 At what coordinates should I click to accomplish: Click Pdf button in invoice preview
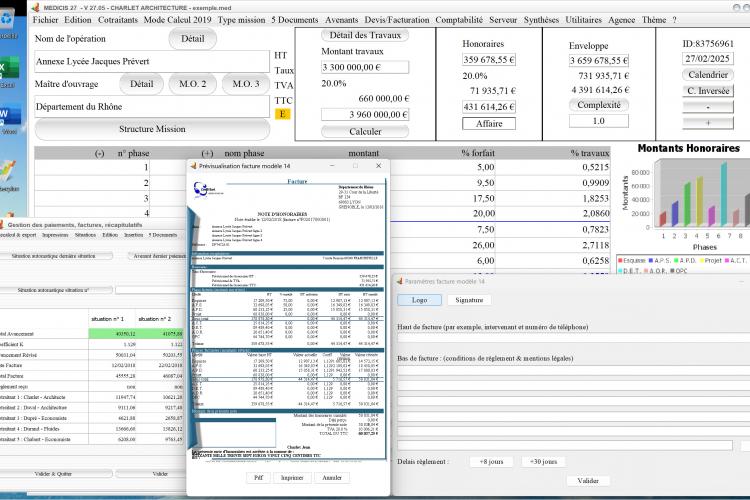(x=258, y=478)
